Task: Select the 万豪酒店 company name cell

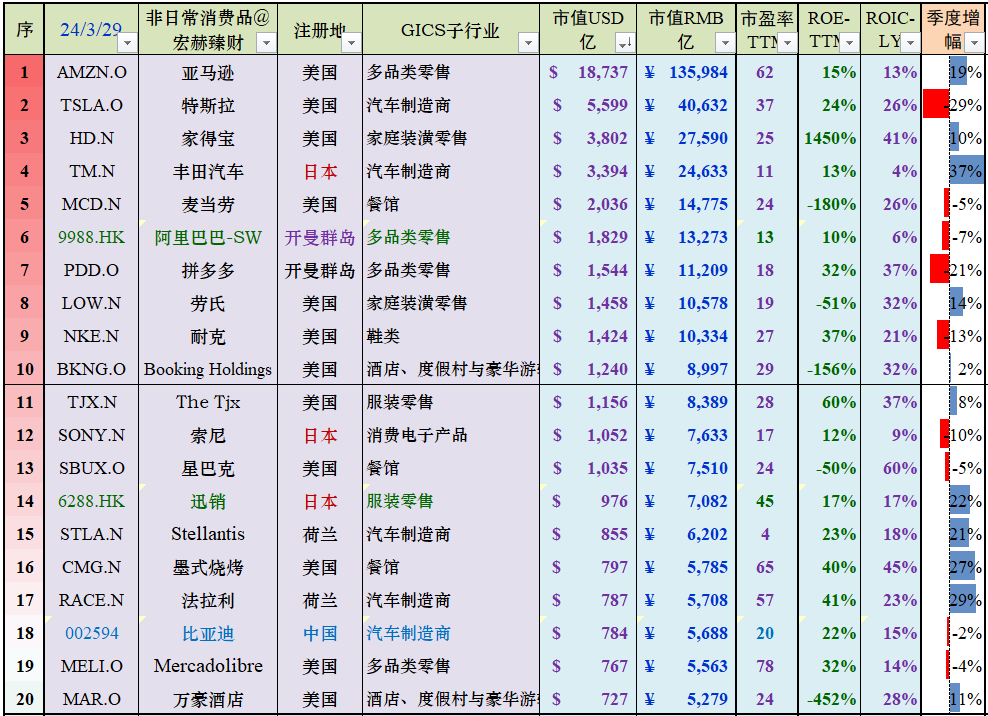Action: tap(208, 699)
